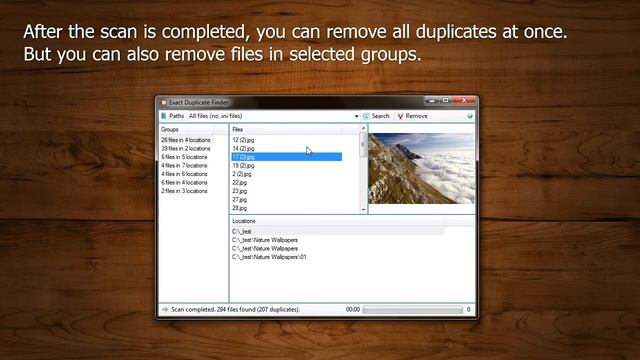Image resolution: width=640 pixels, height=360 pixels.
Task: Click the Search magnifier icon
Action: [366, 116]
